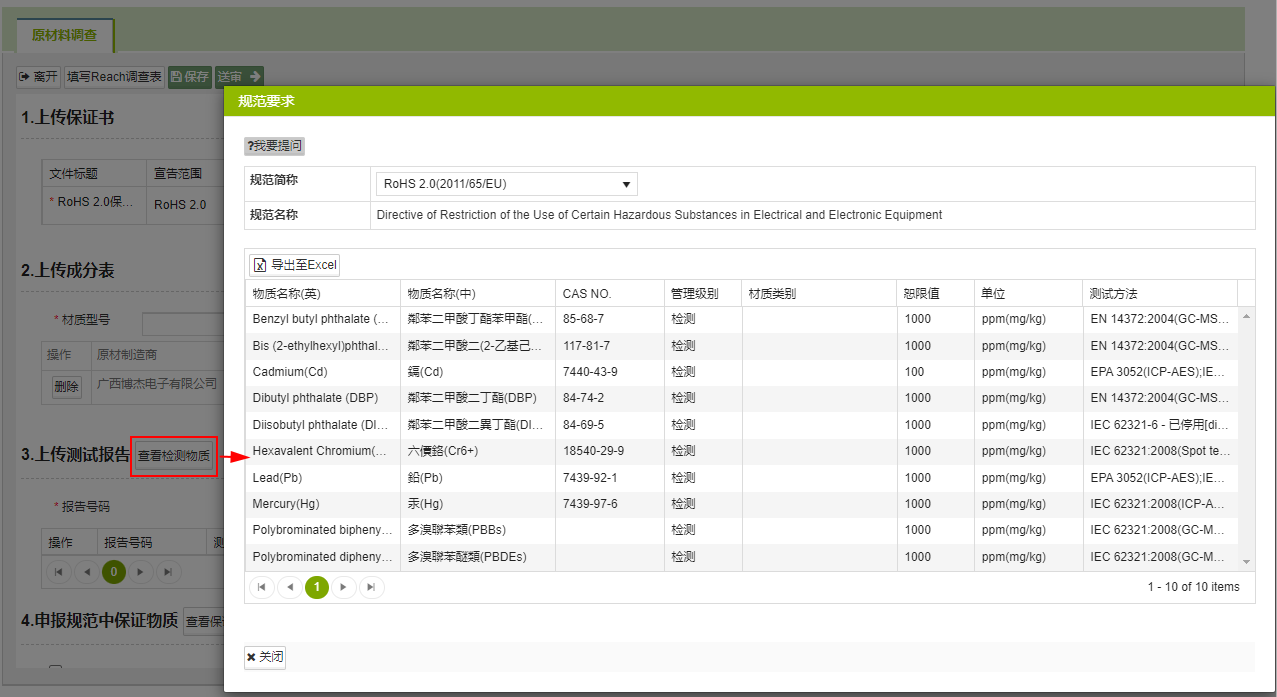Click the 送审 submit button

click(240, 77)
